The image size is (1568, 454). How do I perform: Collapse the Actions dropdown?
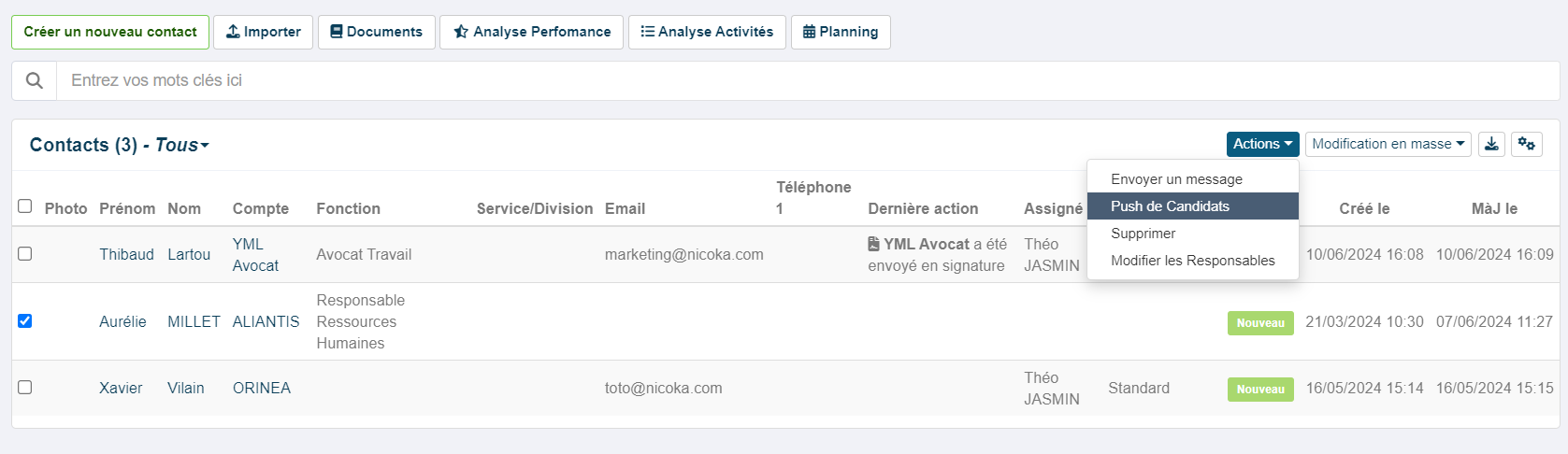[1262, 144]
